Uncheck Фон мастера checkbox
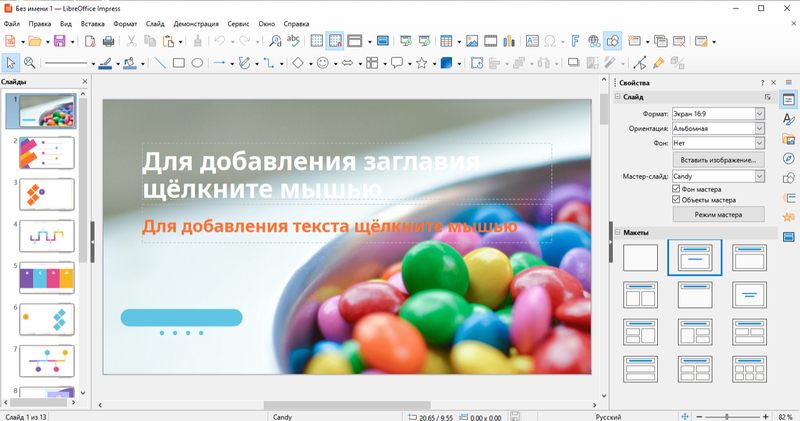 point(676,189)
